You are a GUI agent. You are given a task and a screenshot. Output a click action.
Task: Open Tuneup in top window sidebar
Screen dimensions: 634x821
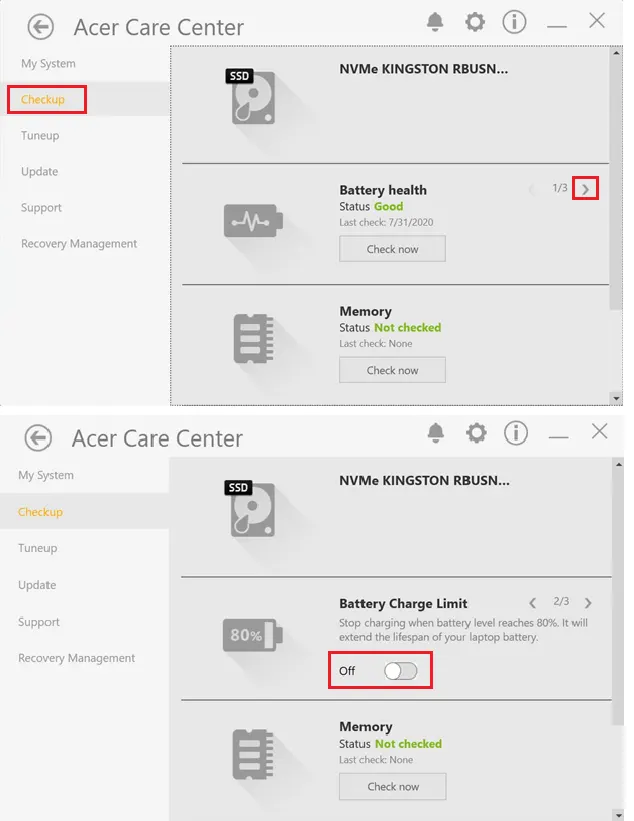tap(40, 135)
